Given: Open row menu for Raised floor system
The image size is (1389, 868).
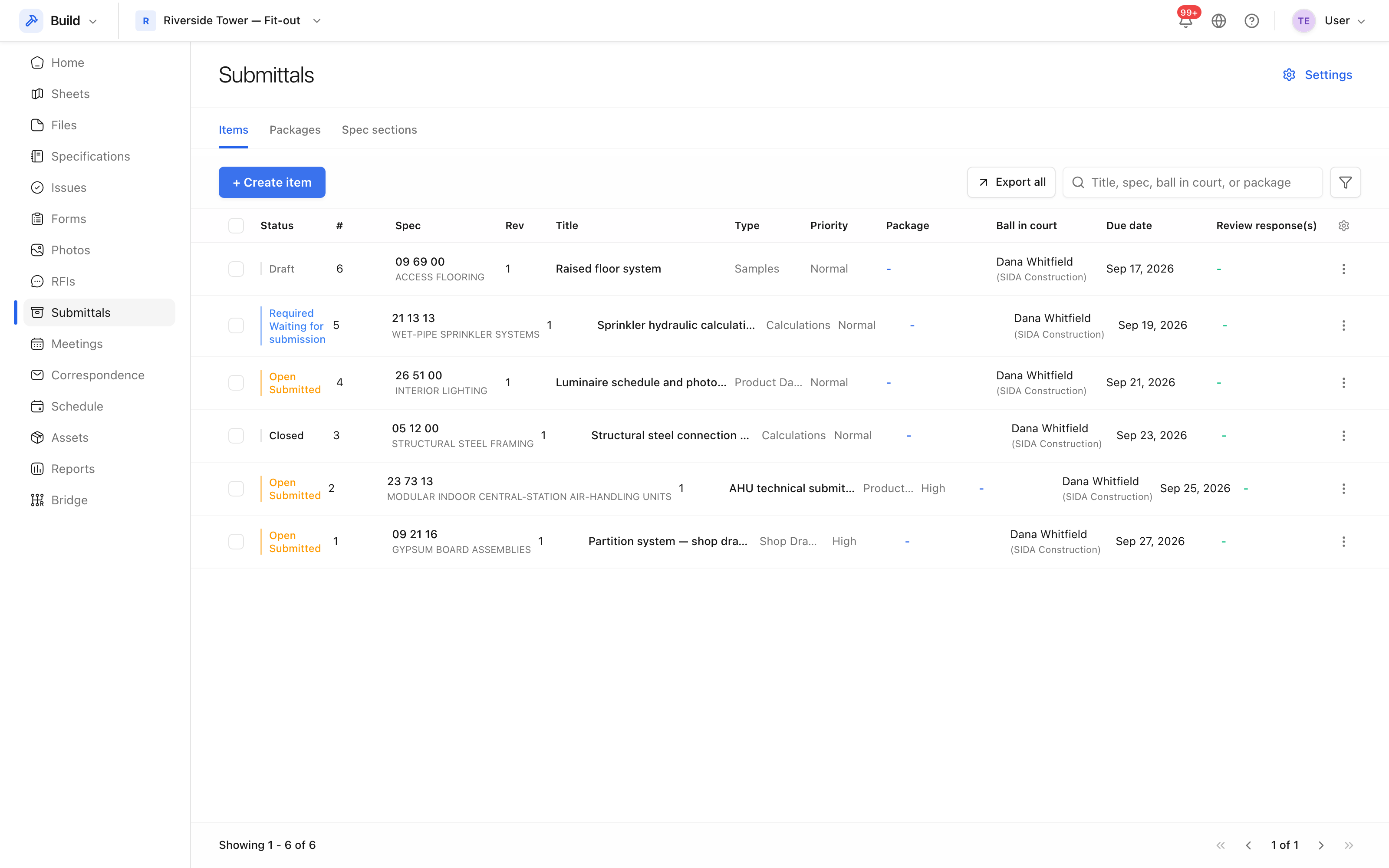Looking at the screenshot, I should click(x=1344, y=269).
